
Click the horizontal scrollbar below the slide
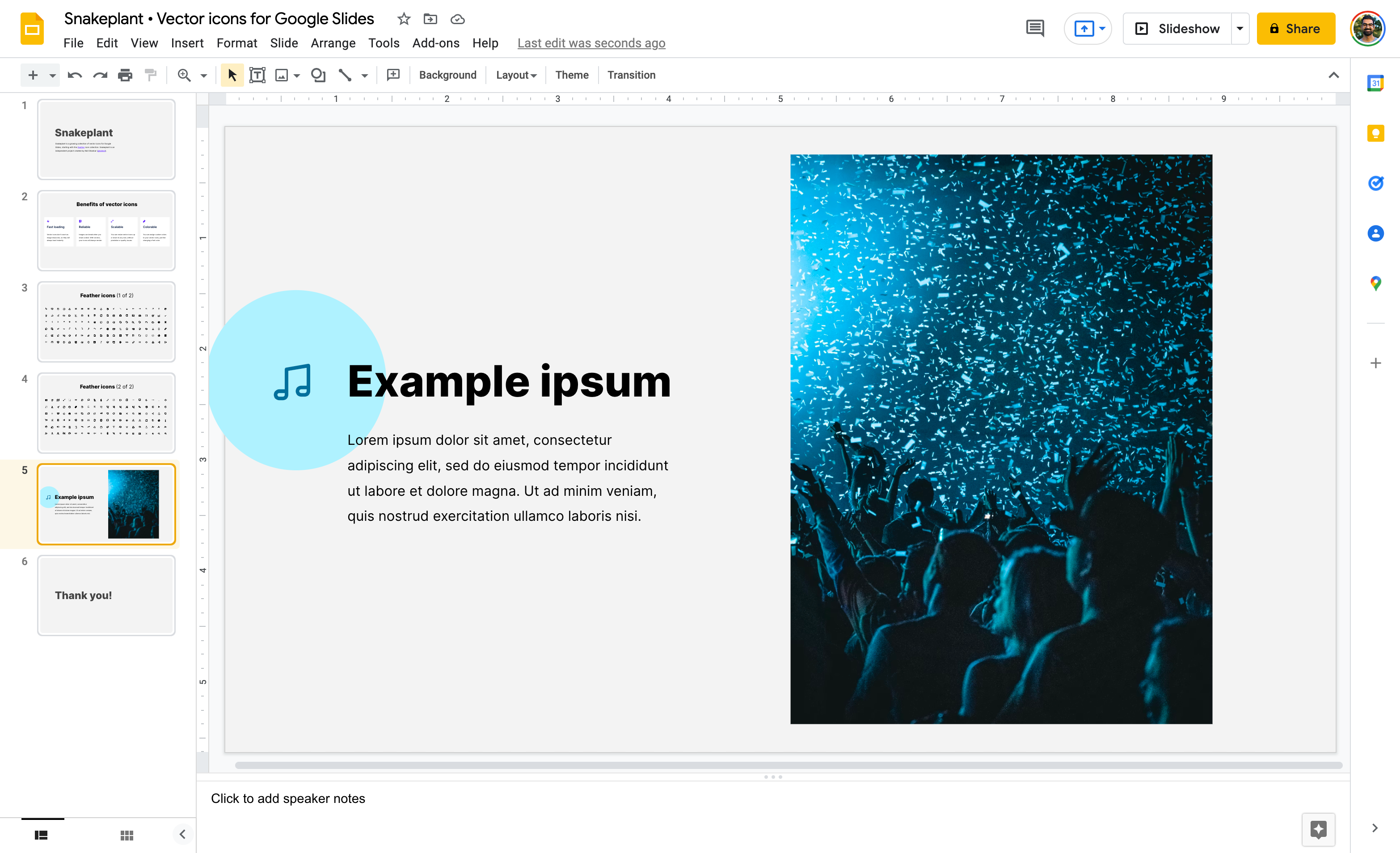coord(788,765)
